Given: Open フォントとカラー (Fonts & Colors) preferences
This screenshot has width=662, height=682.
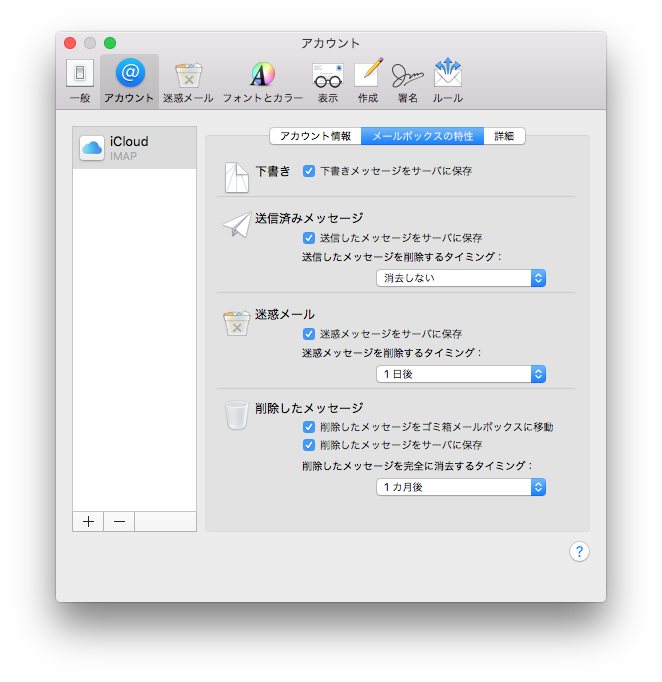Looking at the screenshot, I should click(262, 80).
